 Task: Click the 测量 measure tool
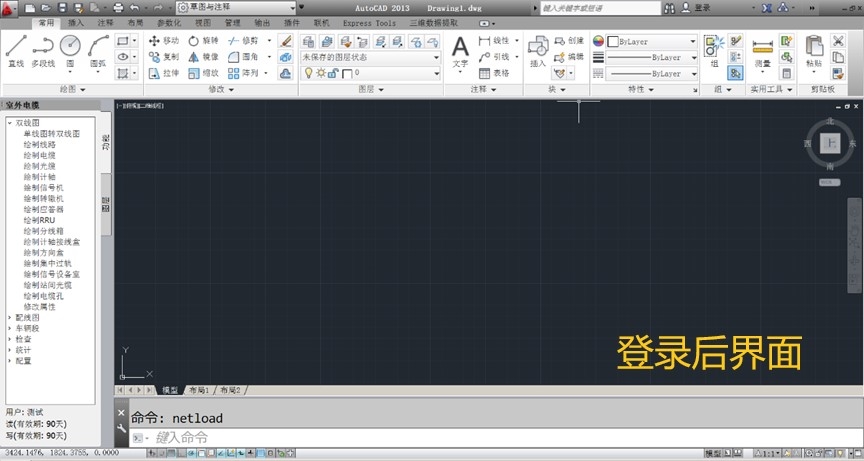[763, 52]
